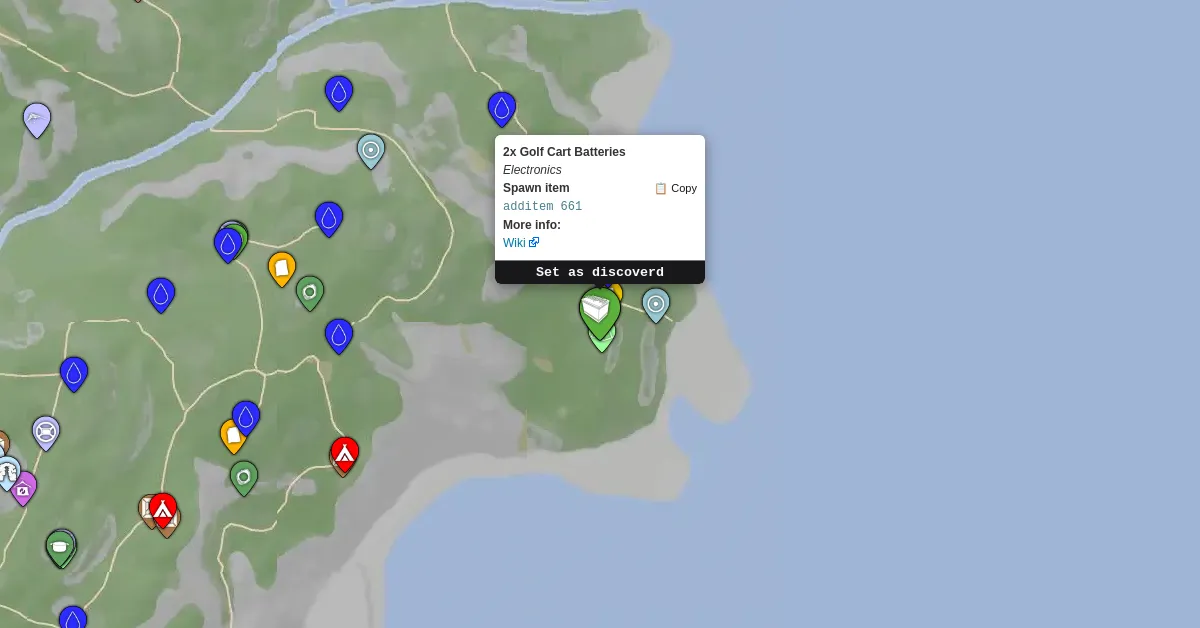The height and width of the screenshot is (628, 1200).
Task: Click the teal target marker left of the popup
Action: pyautogui.click(x=371, y=150)
